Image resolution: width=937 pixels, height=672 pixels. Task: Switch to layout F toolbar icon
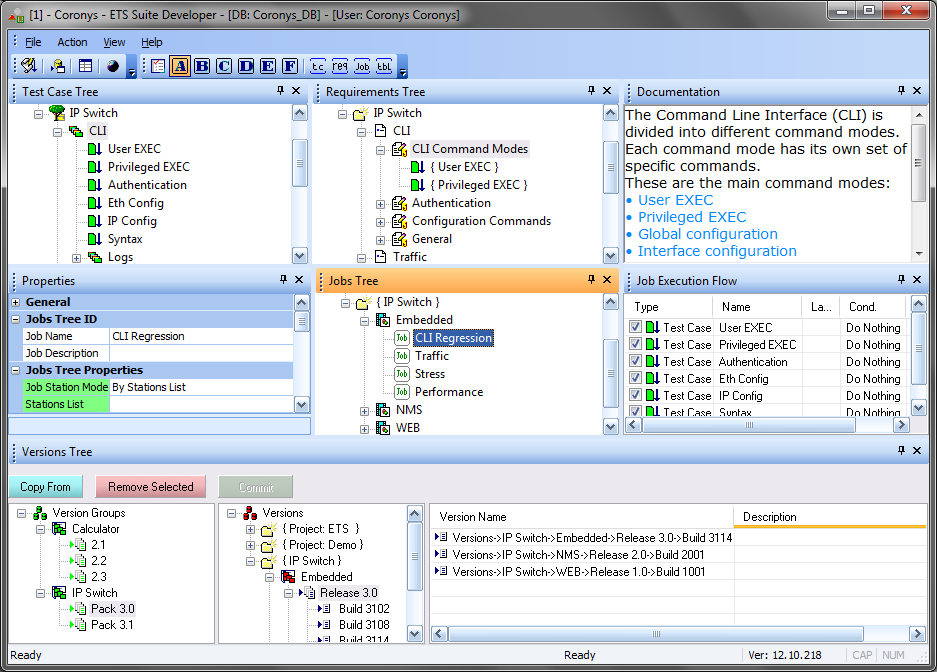pyautogui.click(x=290, y=66)
